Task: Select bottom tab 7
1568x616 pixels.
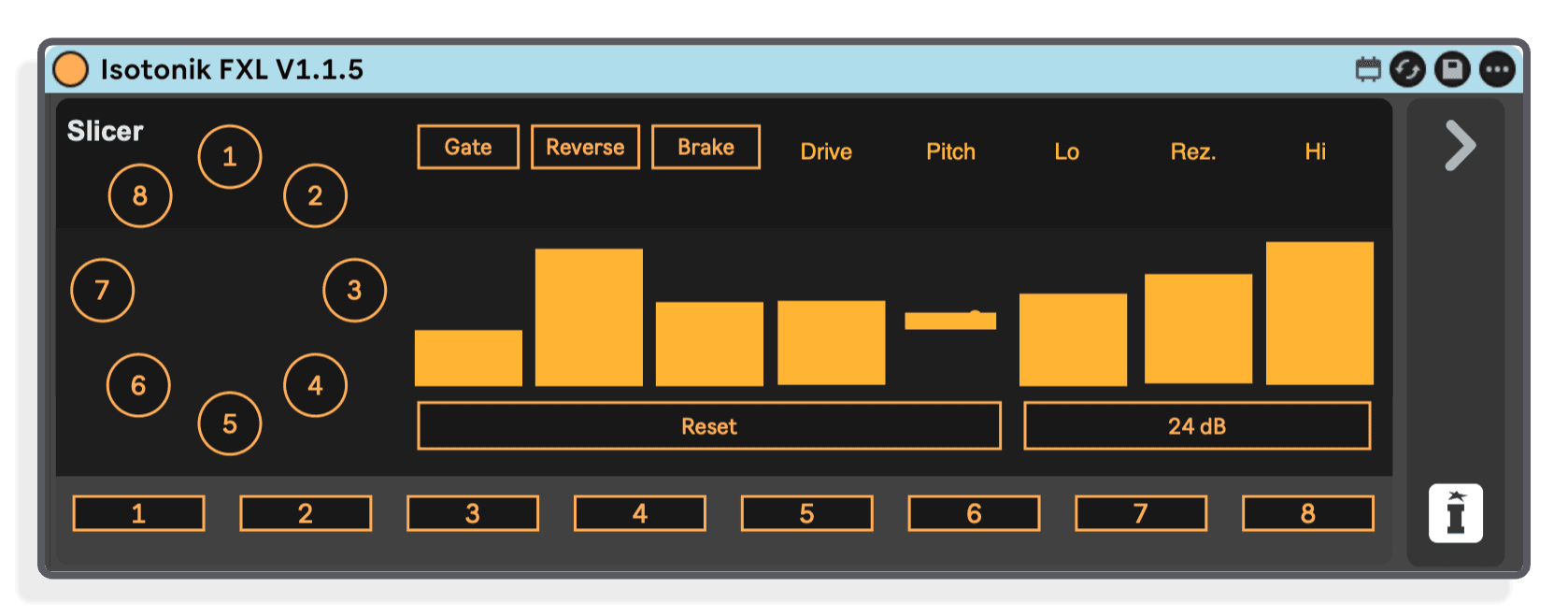Action: point(1141,513)
